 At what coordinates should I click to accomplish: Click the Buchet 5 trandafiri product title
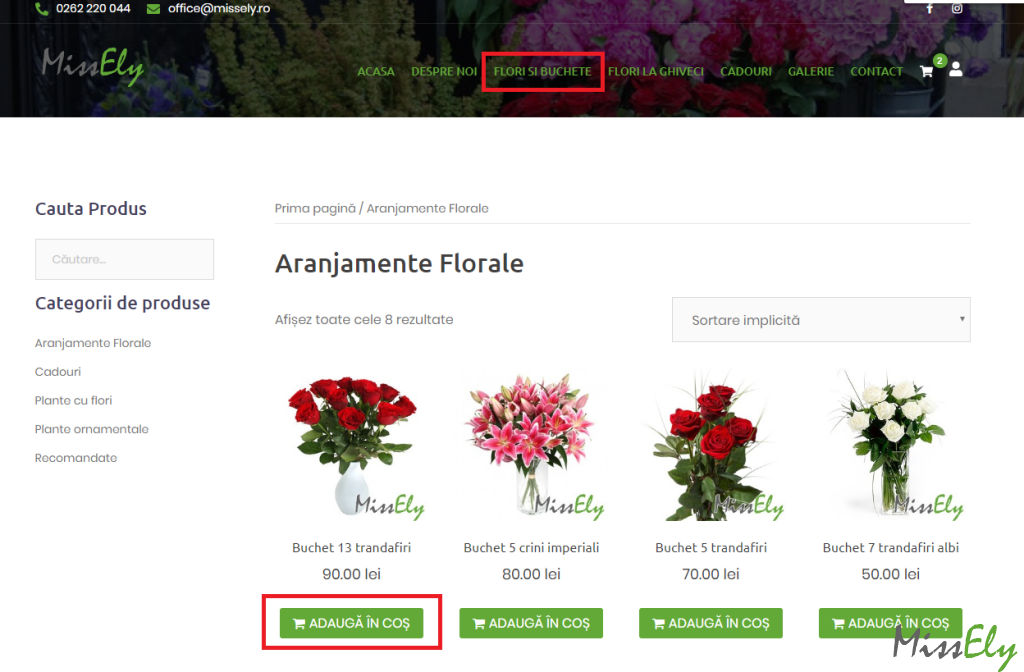pos(711,548)
